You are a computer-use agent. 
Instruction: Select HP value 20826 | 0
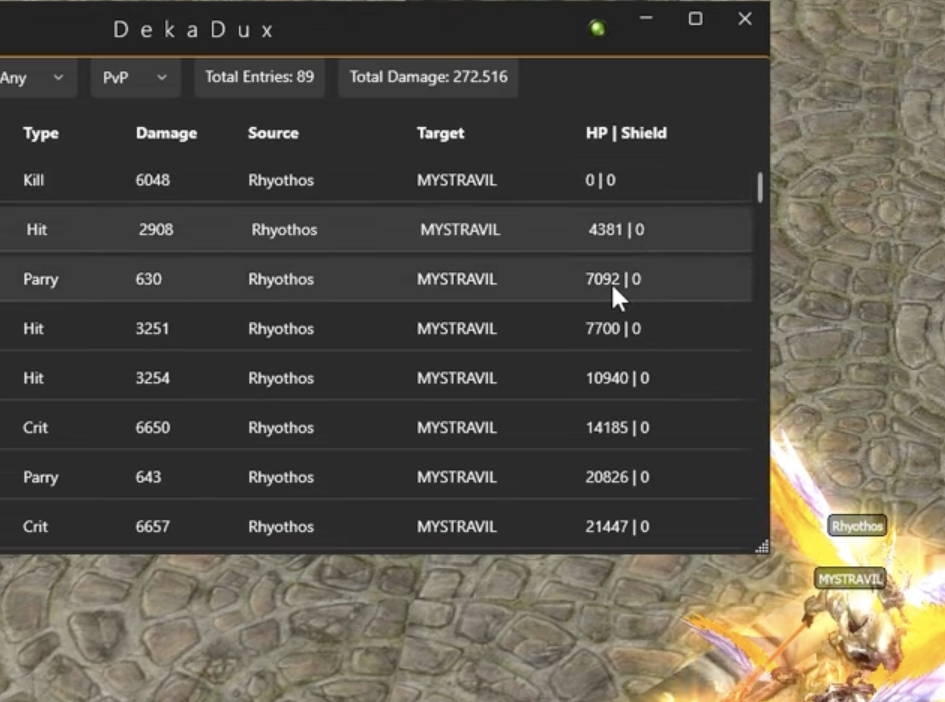click(x=617, y=477)
